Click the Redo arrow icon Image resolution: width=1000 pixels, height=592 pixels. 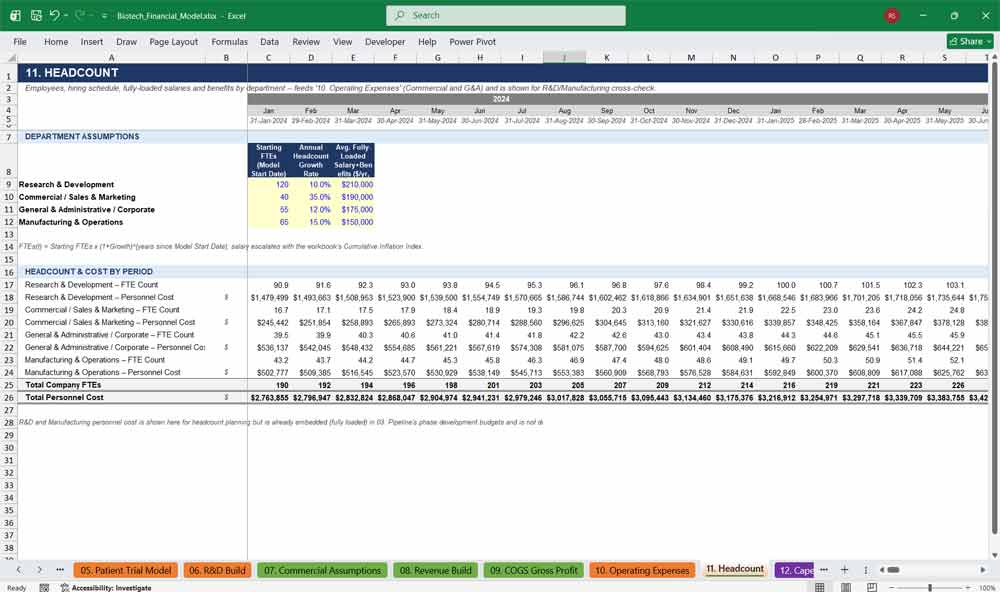[x=80, y=15]
